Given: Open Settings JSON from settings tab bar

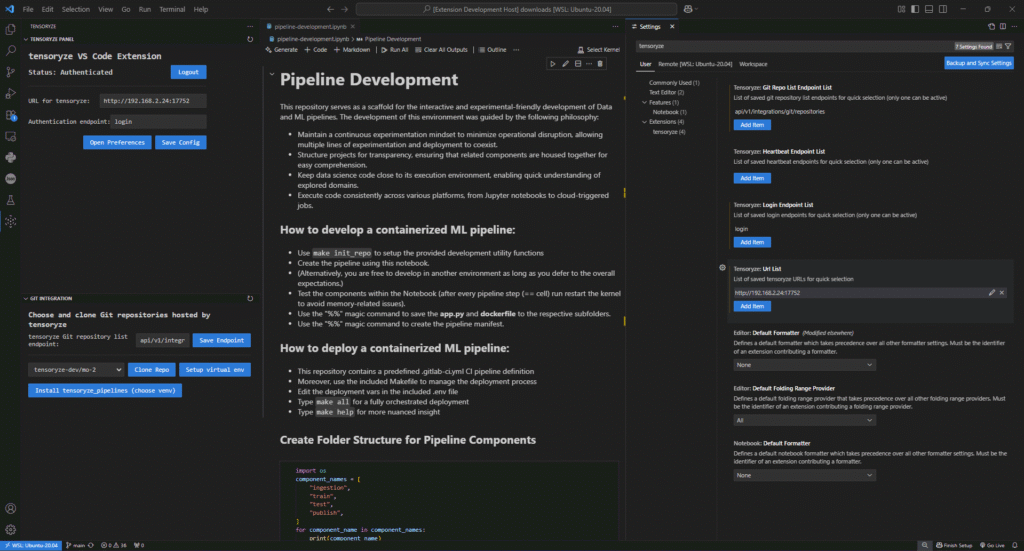Looking at the screenshot, I should point(991,27).
